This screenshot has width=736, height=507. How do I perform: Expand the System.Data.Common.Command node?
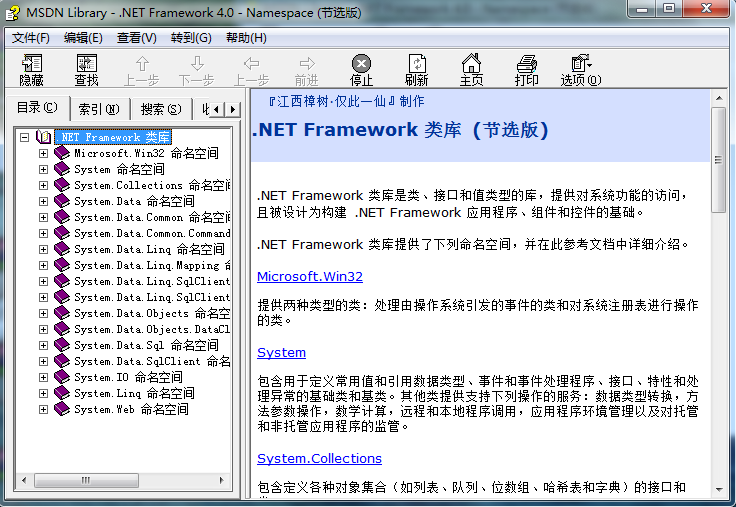(x=43, y=233)
